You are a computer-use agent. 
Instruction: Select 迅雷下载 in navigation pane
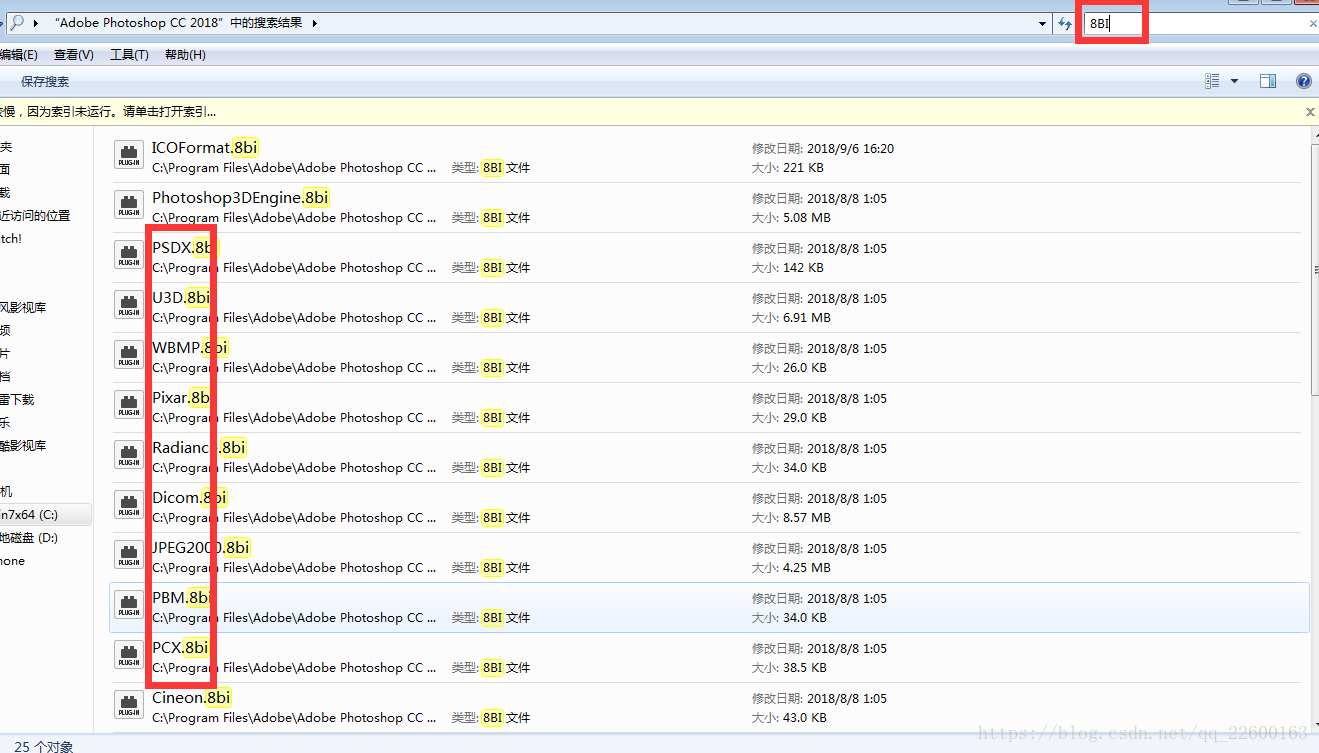(17, 400)
